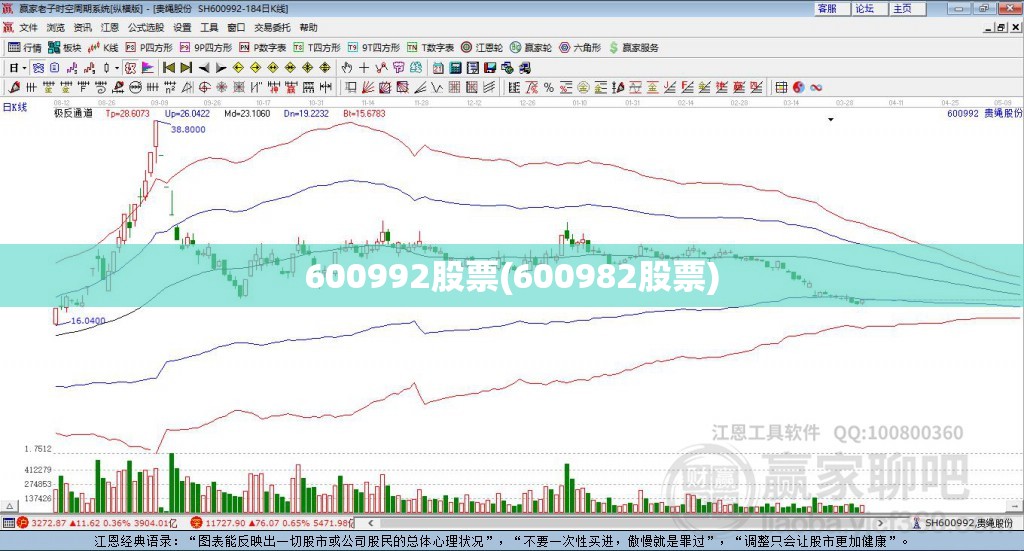The image size is (1024, 551).
Task: Open the 交易委托 menu
Action: point(272,27)
